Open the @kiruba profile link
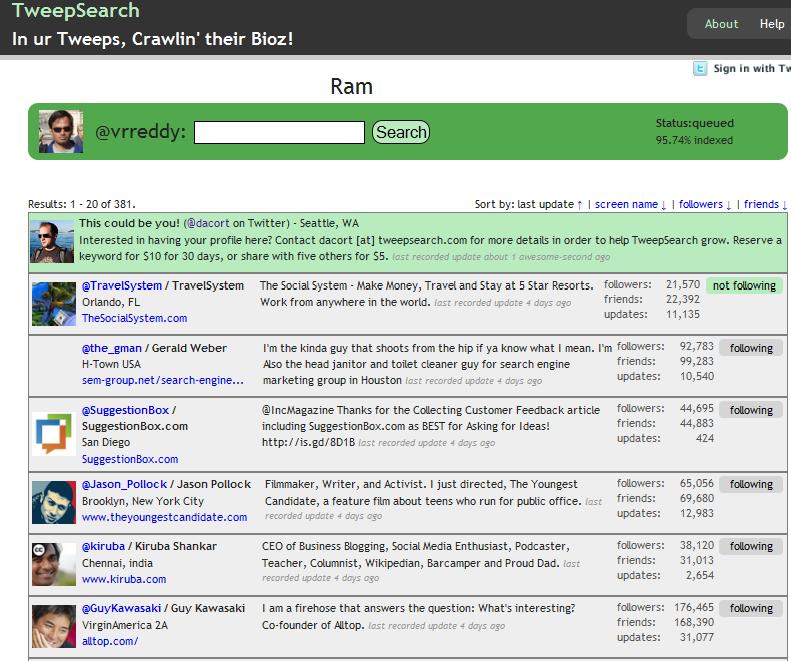 tap(103, 546)
